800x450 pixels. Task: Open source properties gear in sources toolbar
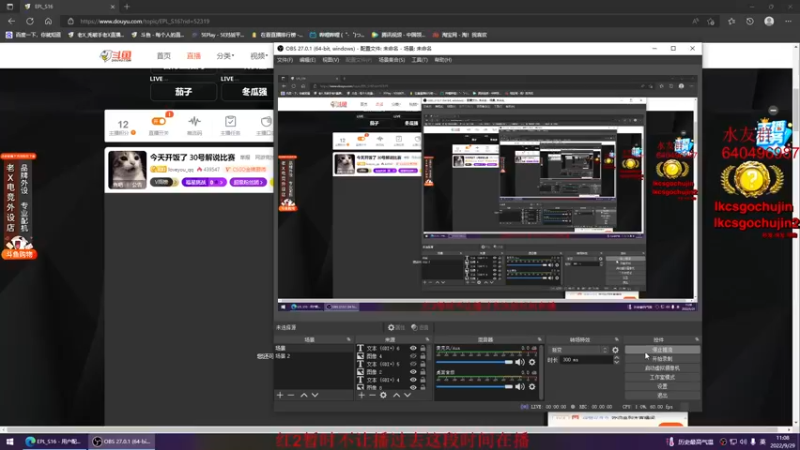coord(383,395)
